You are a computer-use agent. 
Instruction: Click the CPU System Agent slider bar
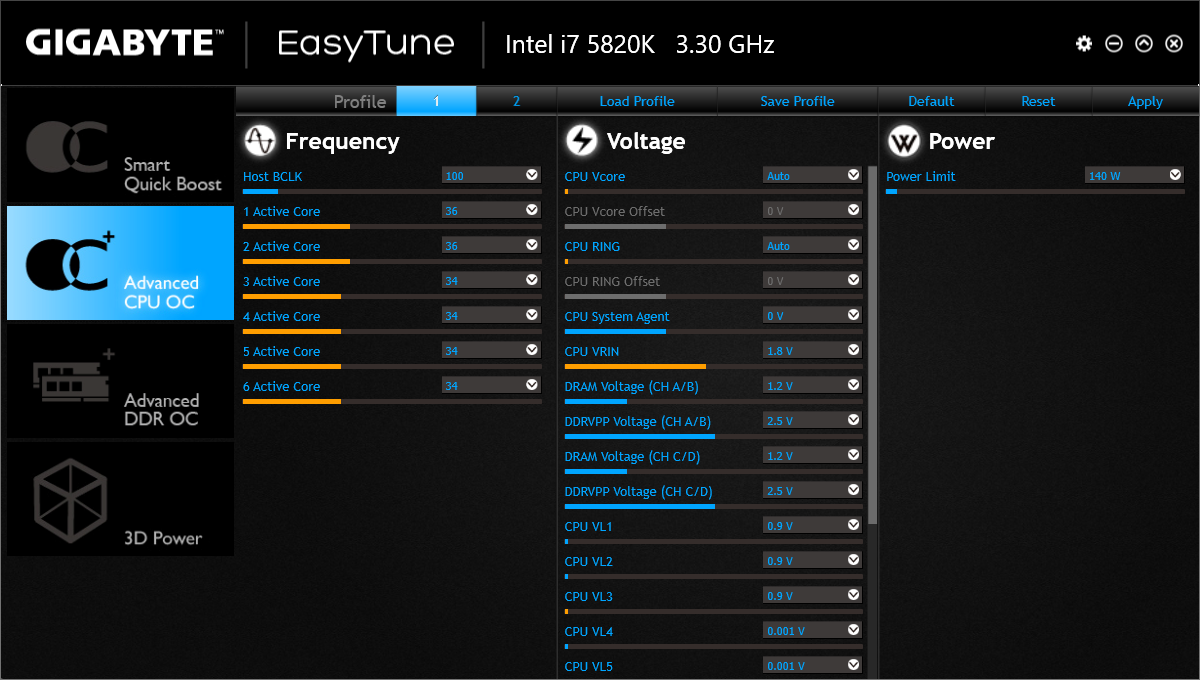(x=713, y=331)
